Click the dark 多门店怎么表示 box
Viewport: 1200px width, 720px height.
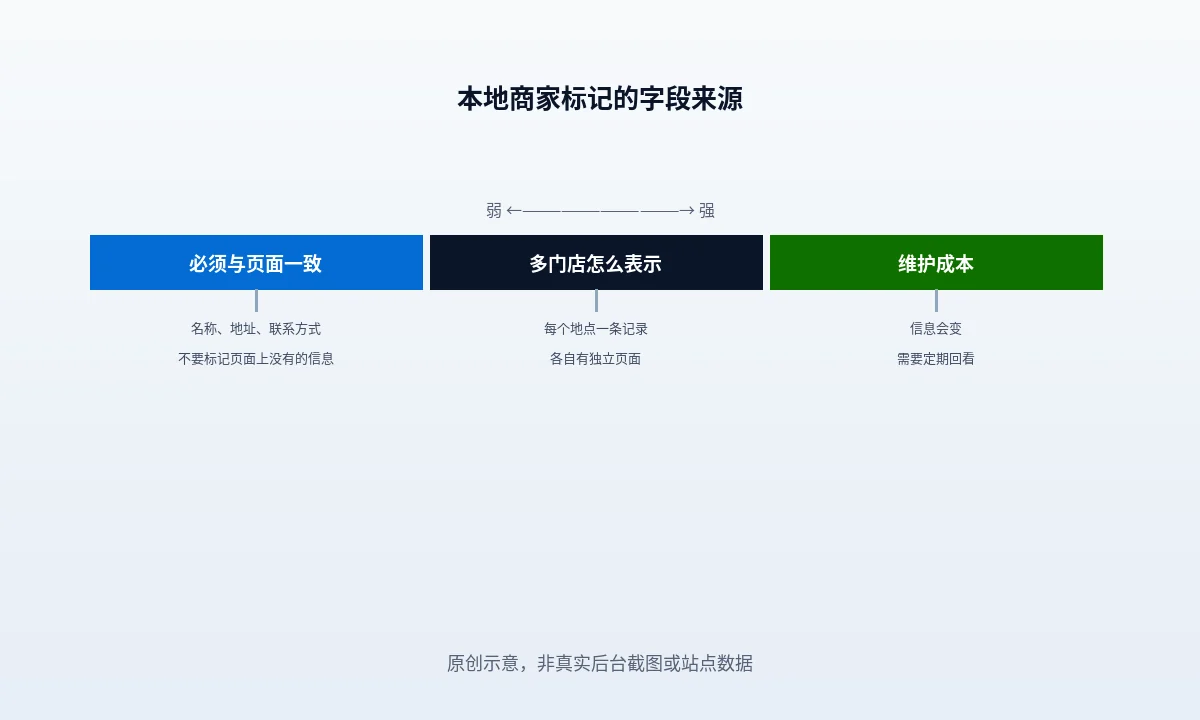[596, 263]
